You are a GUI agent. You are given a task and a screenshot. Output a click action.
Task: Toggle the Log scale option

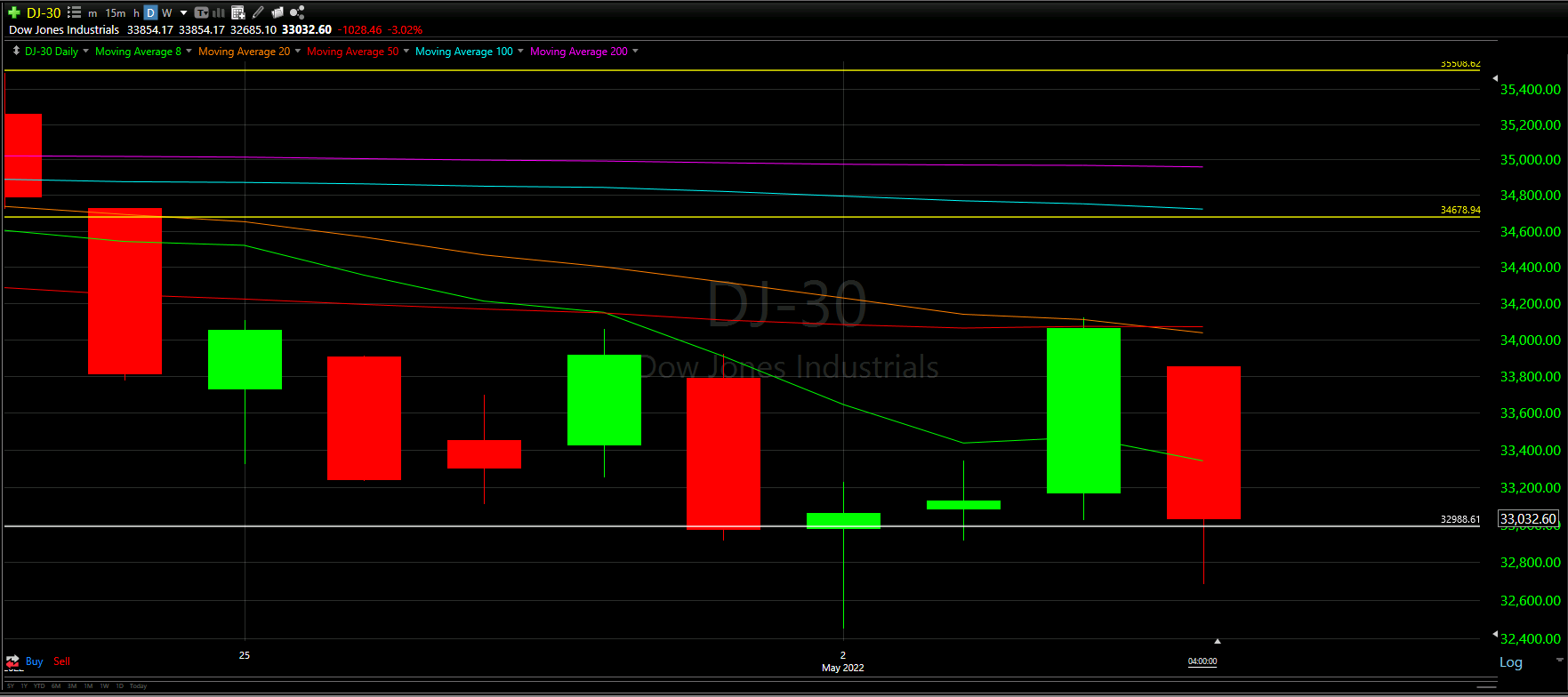click(x=1511, y=662)
